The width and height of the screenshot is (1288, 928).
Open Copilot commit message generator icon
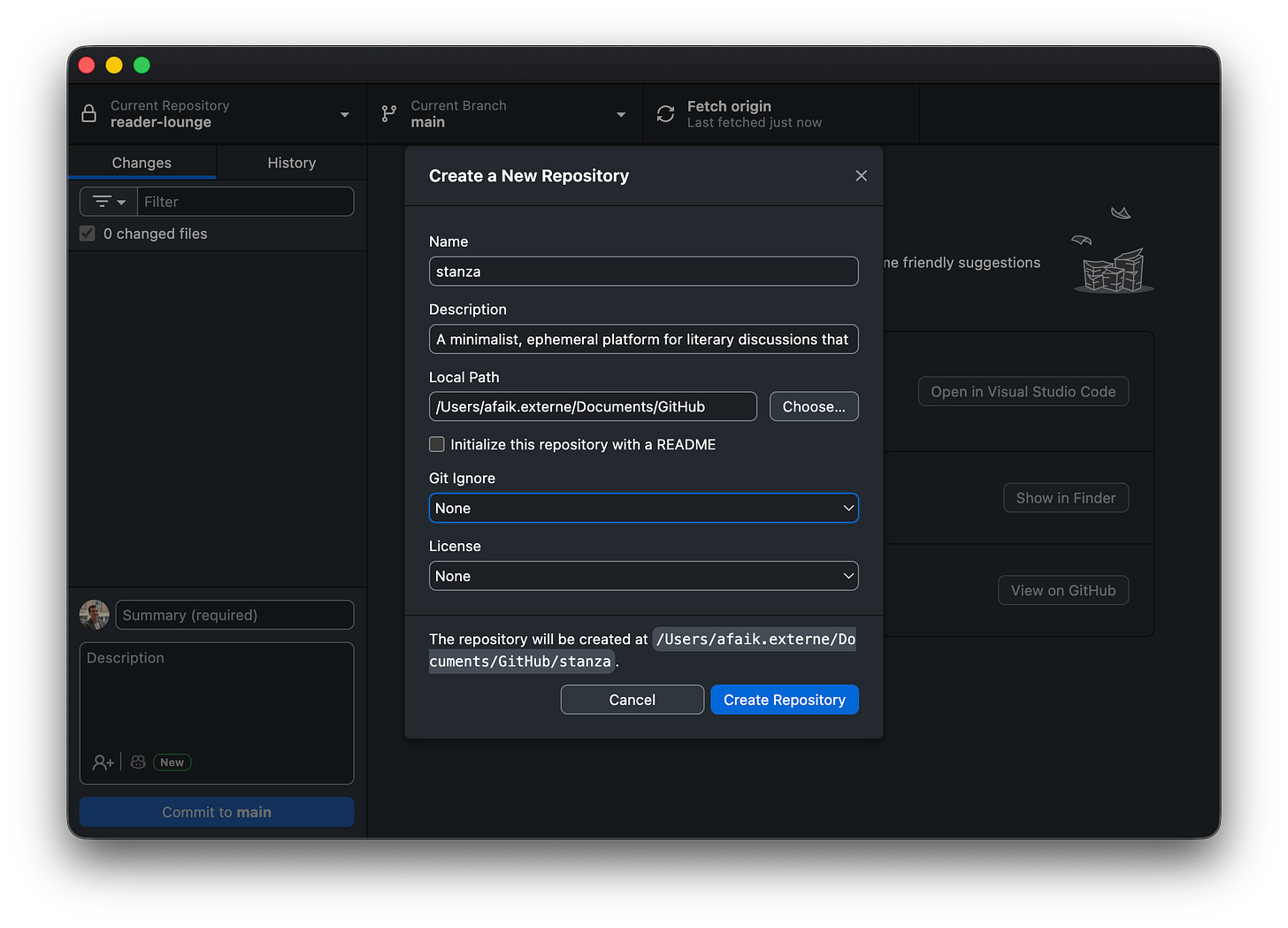[x=137, y=762]
